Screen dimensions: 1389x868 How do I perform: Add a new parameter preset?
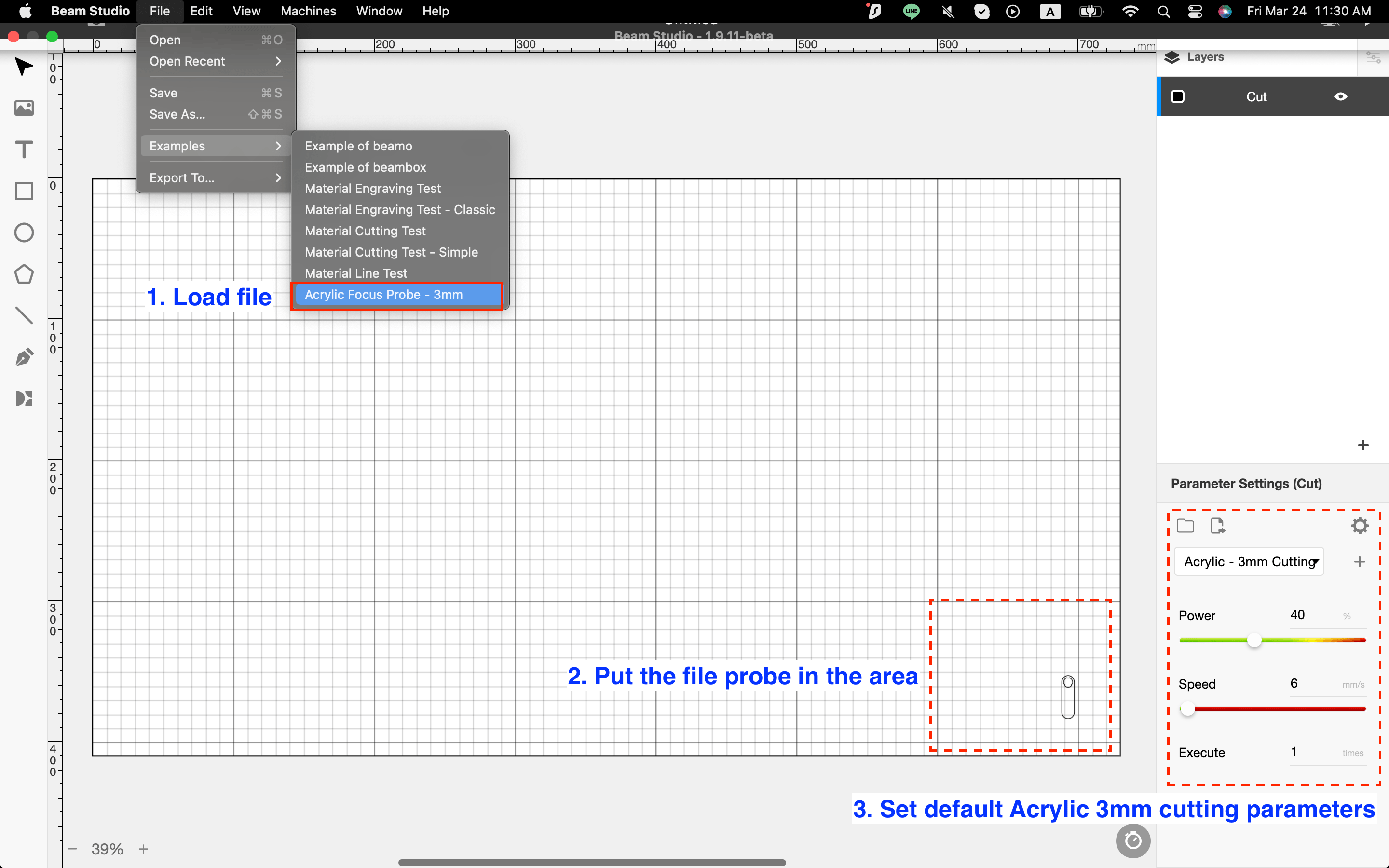click(1360, 561)
